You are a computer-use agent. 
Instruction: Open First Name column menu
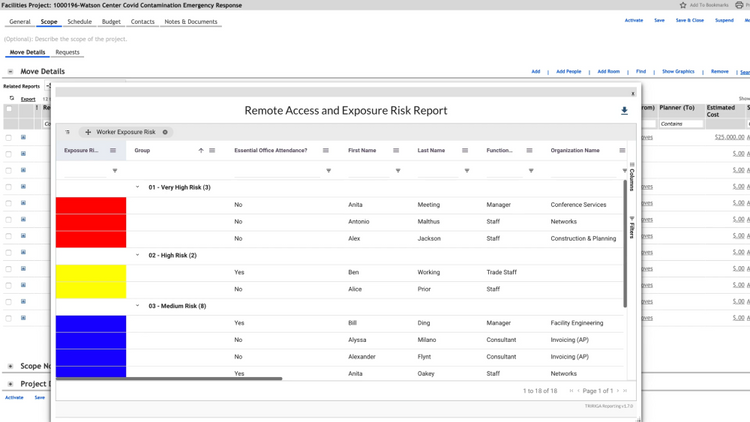(396, 150)
